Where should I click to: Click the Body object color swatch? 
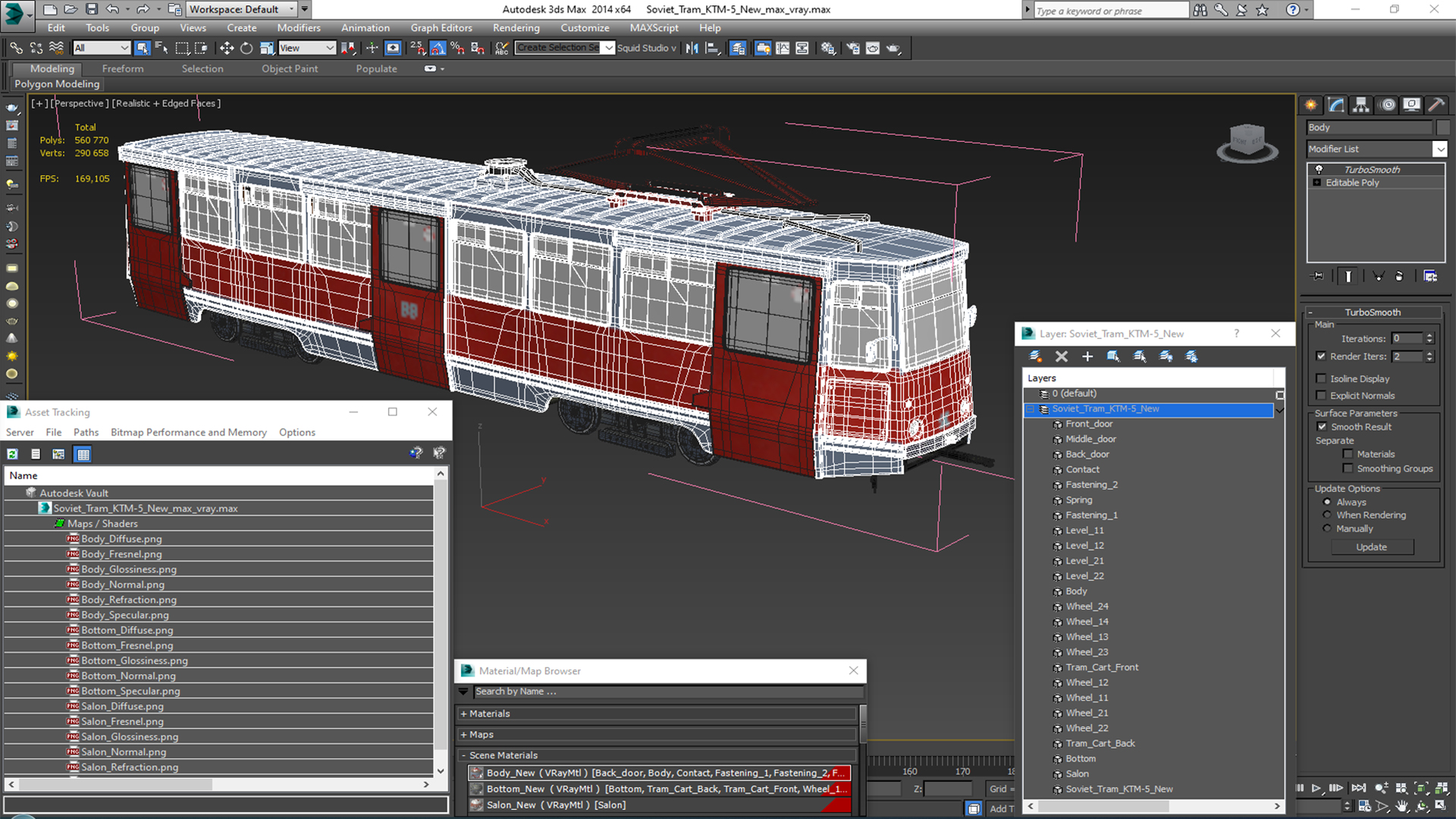(1442, 128)
